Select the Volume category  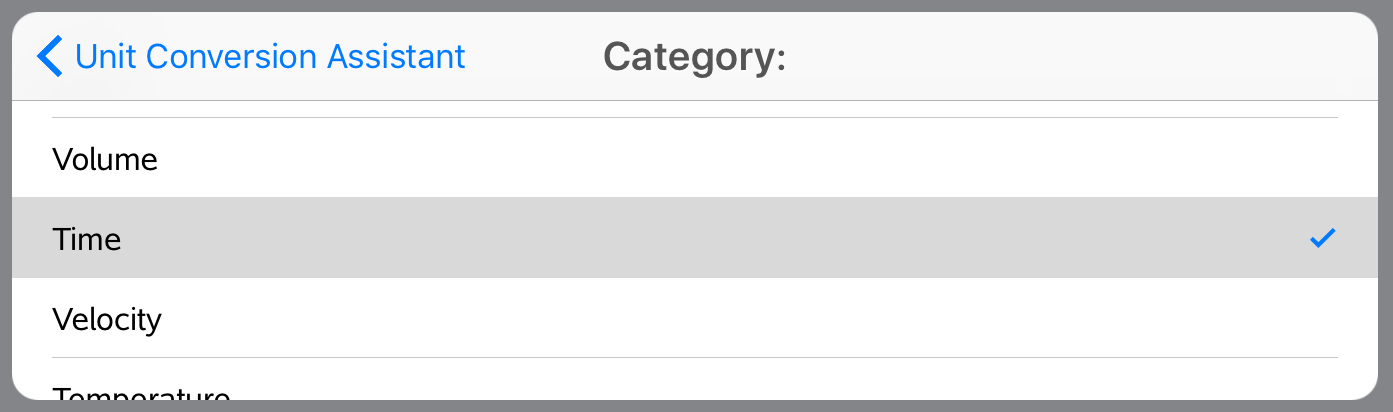[x=105, y=159]
